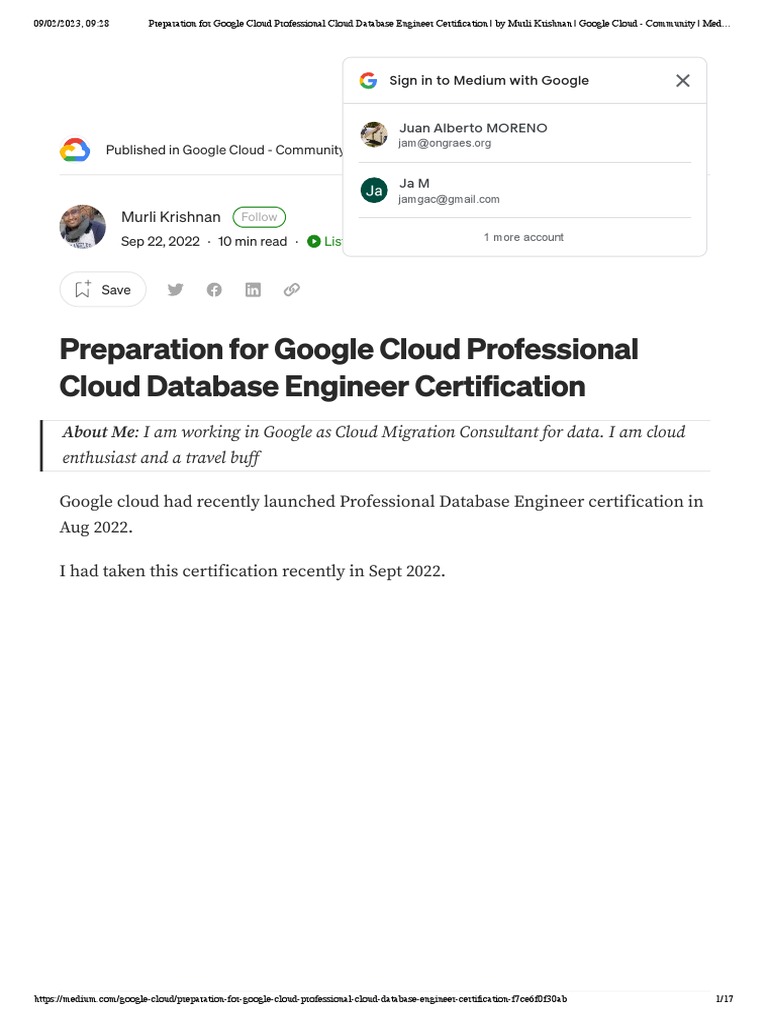
Task: Close the Sign in with Google popup
Action: (683, 81)
